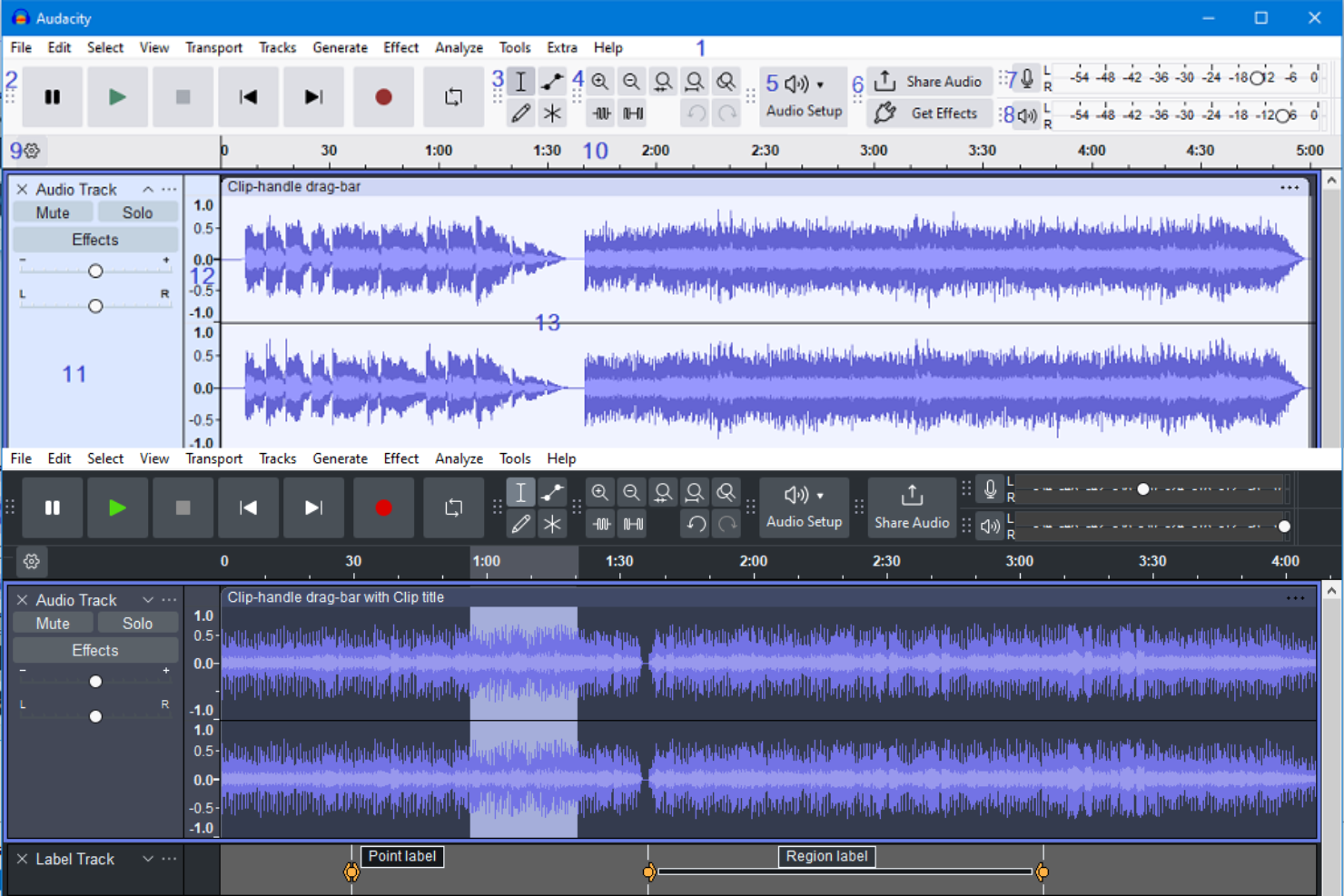The image size is (1344, 896).
Task: Open the Extra menu
Action: (562, 48)
